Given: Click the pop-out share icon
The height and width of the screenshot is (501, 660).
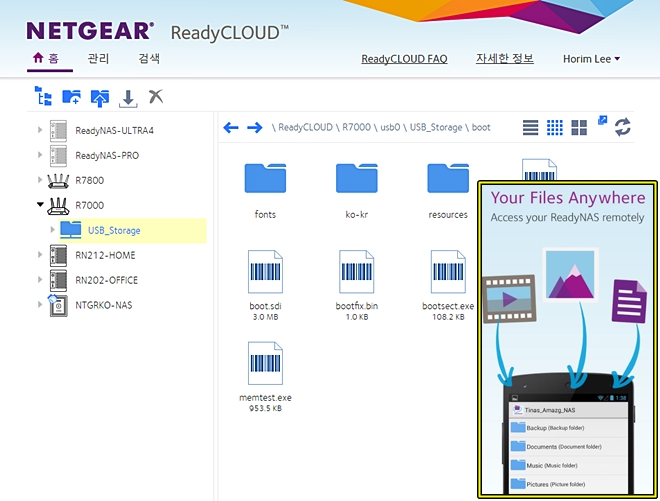Looking at the screenshot, I should pyautogui.click(x=603, y=120).
